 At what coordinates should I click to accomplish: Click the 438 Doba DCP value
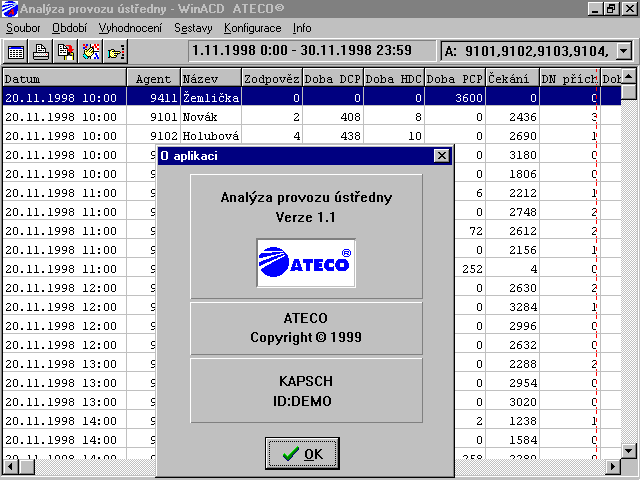point(350,136)
